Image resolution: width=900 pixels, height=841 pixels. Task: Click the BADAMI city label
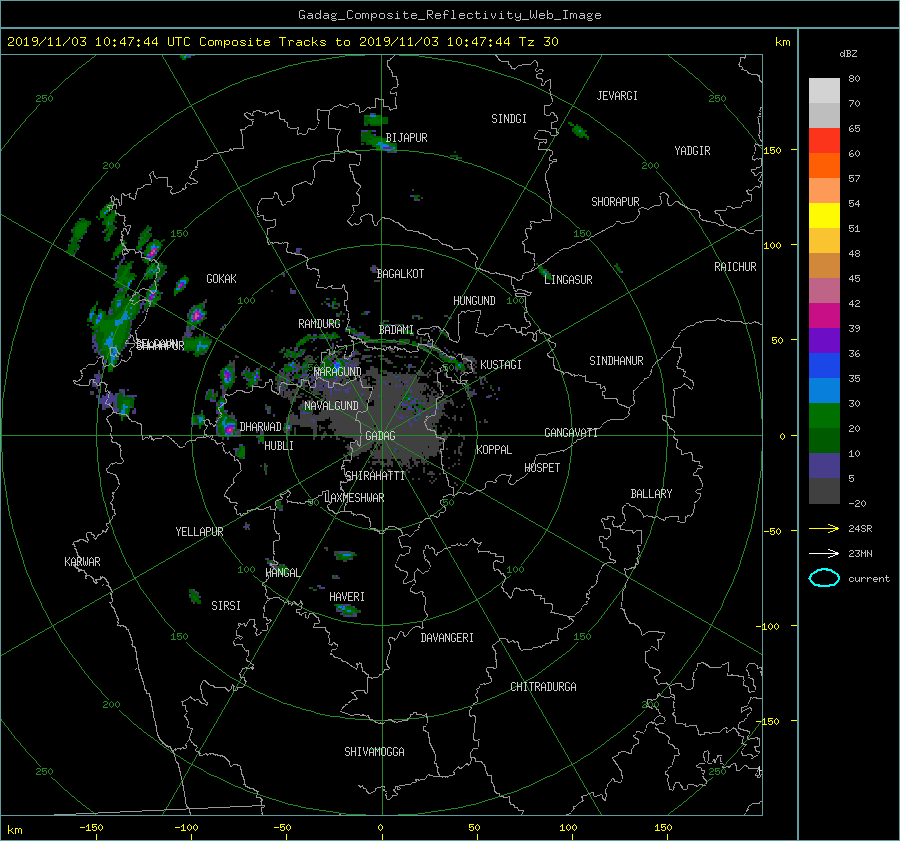click(x=396, y=330)
